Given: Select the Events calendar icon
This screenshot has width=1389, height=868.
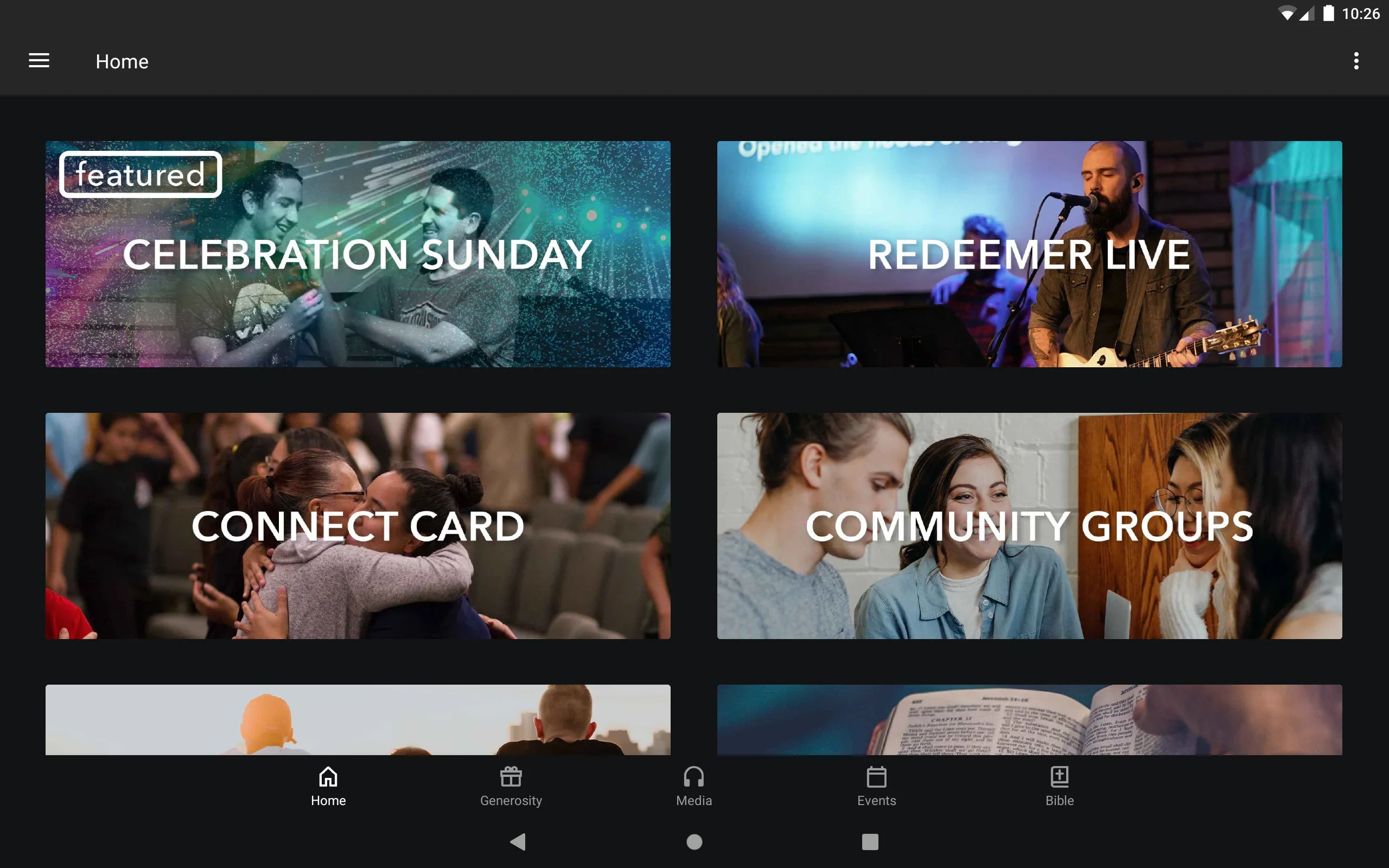Looking at the screenshot, I should [x=876, y=777].
